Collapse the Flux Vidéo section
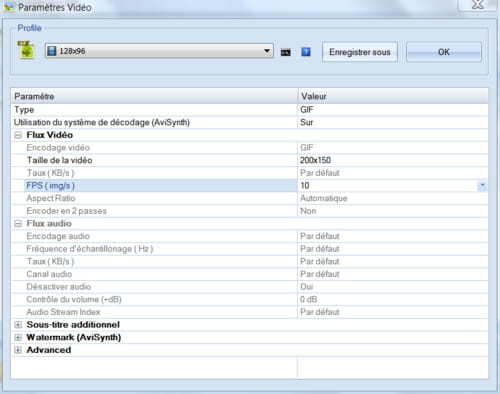Screen dimensions: 500x394 (x=18, y=135)
